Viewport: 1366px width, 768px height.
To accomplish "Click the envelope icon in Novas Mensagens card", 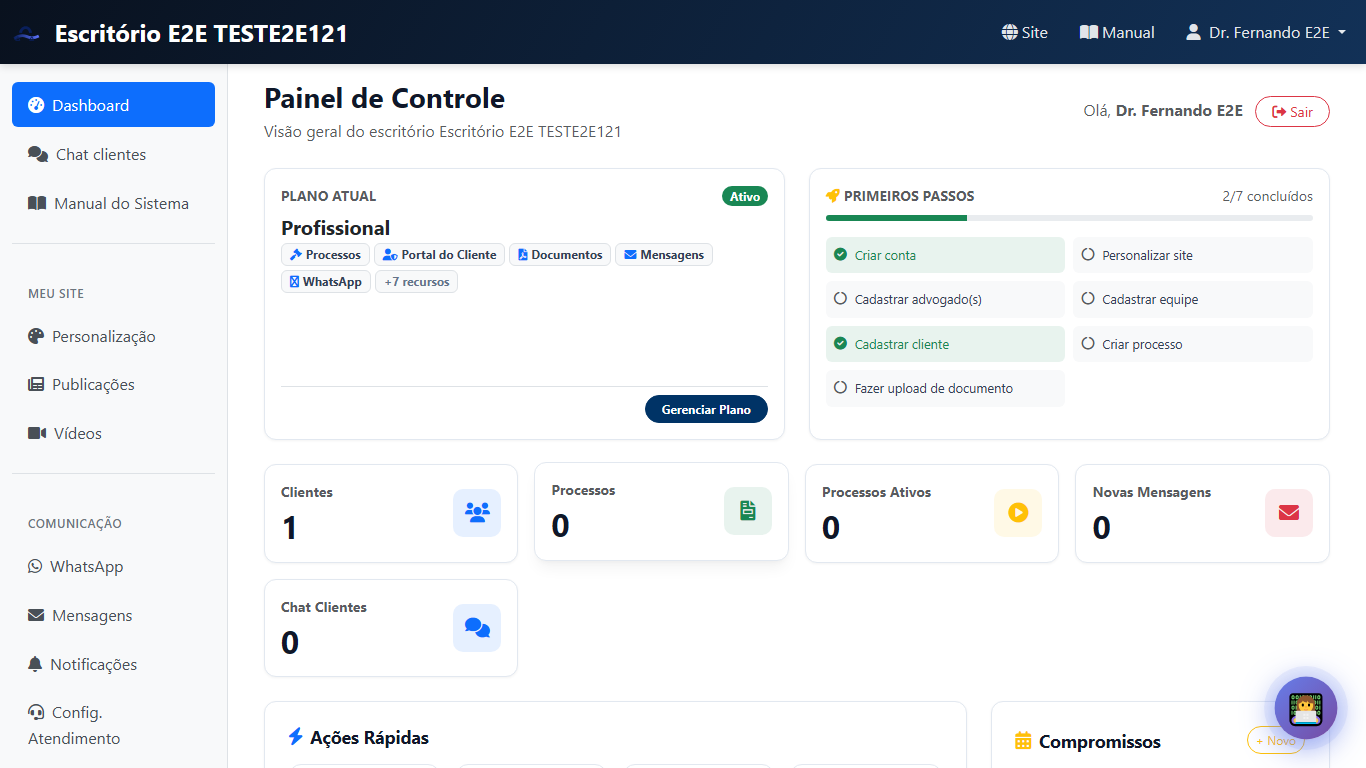I will pos(1289,513).
